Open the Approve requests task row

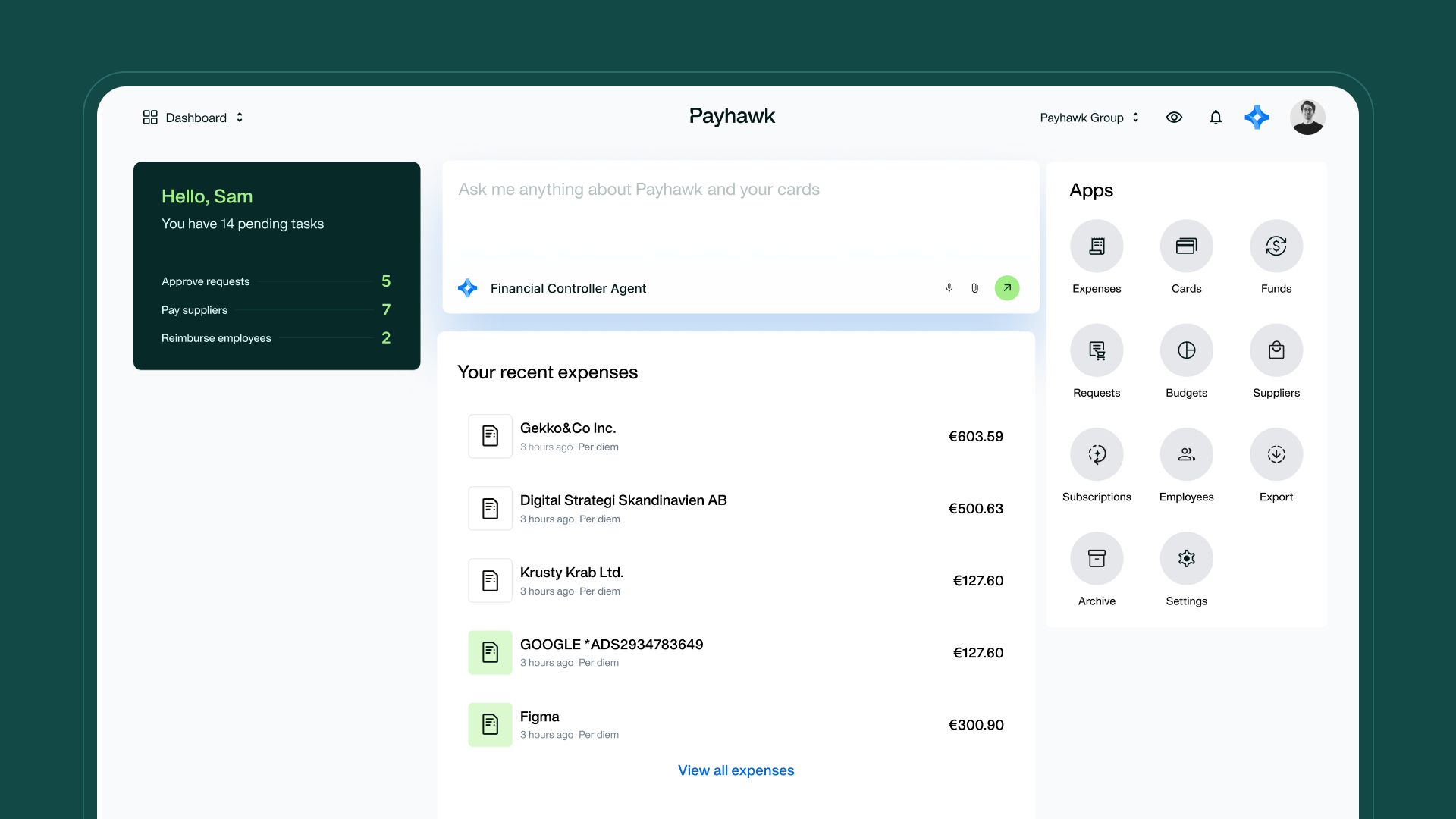(276, 281)
